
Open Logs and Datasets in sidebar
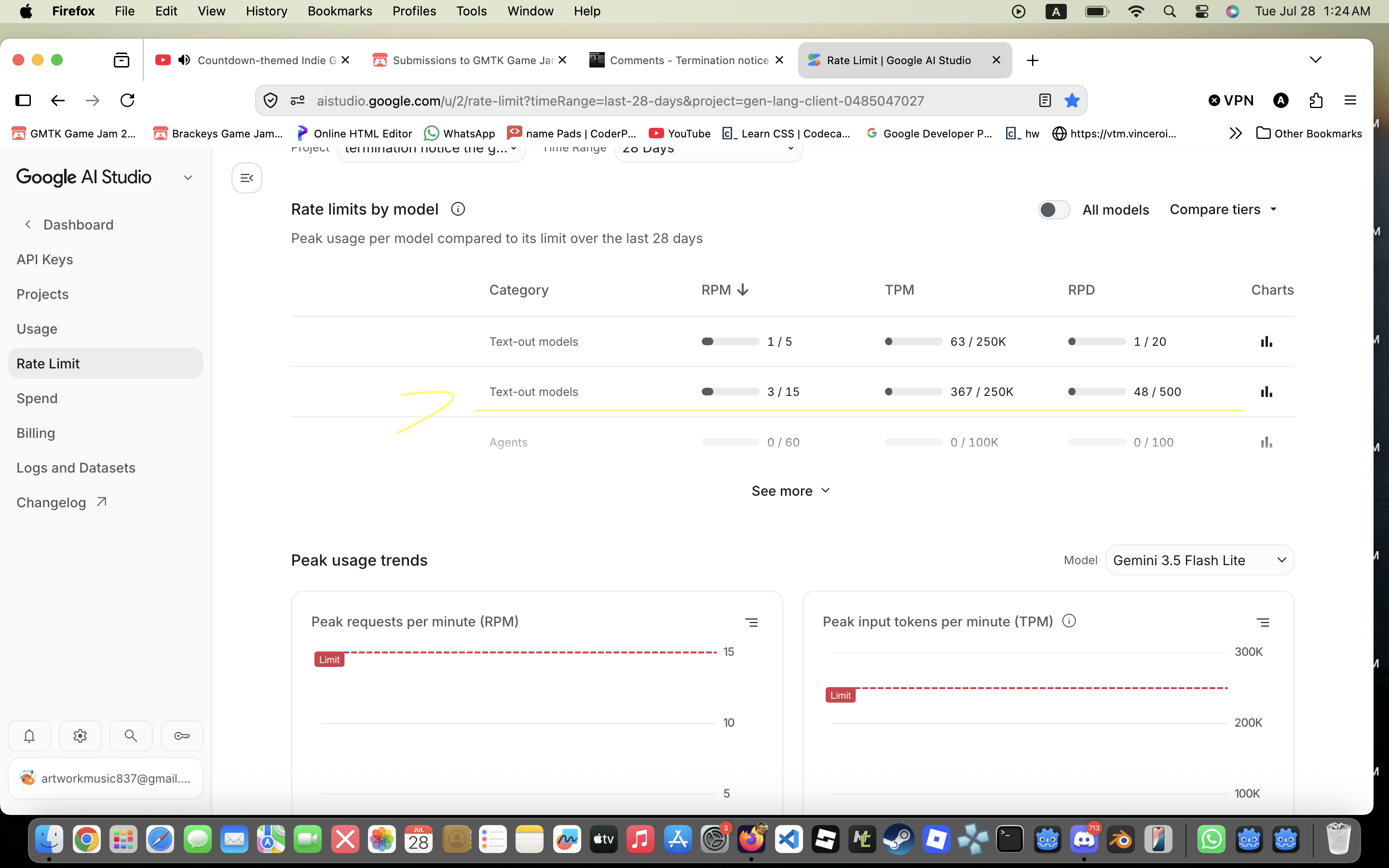[106, 468]
